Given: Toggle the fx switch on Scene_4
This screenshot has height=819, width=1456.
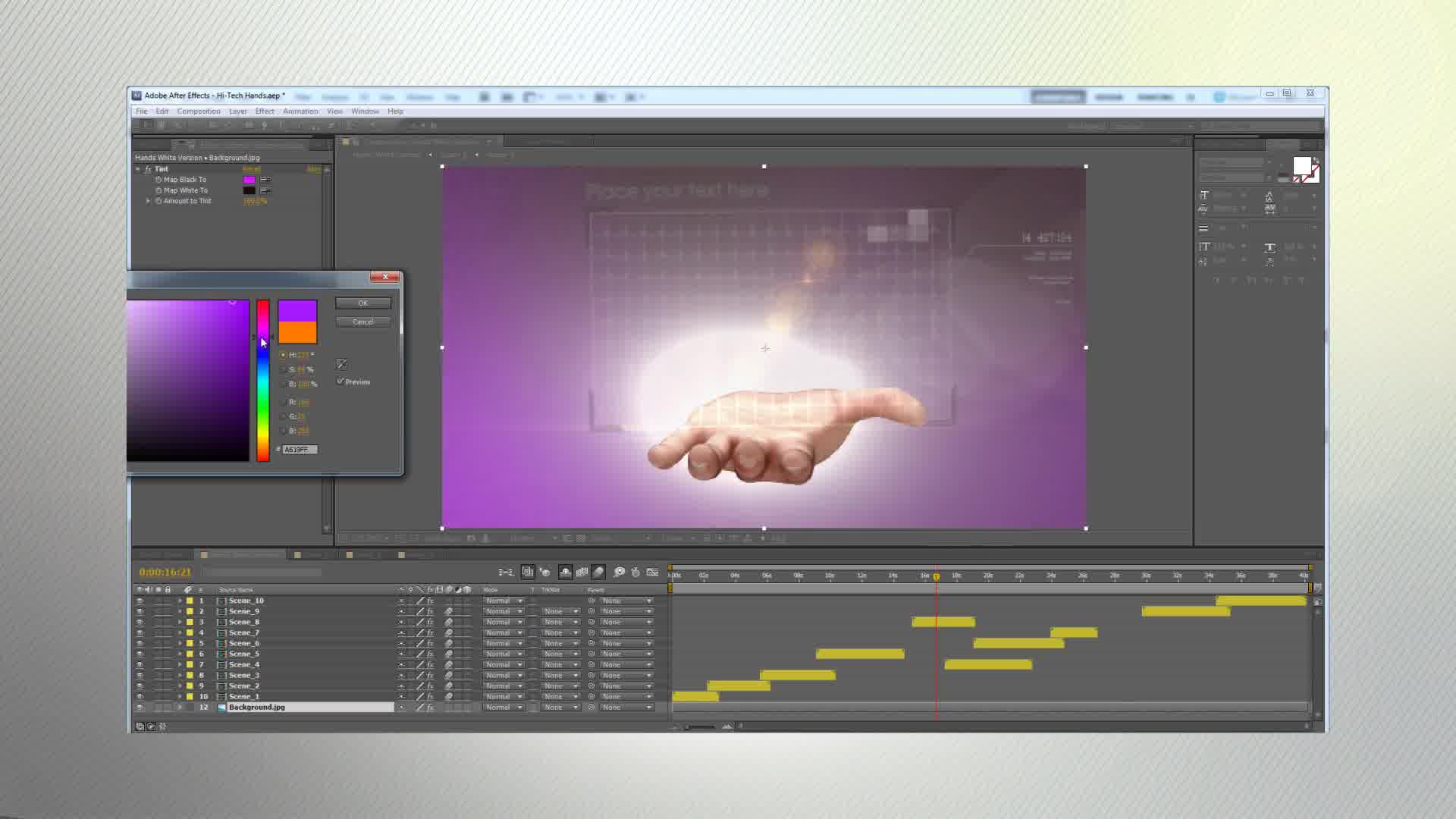Looking at the screenshot, I should tap(430, 664).
